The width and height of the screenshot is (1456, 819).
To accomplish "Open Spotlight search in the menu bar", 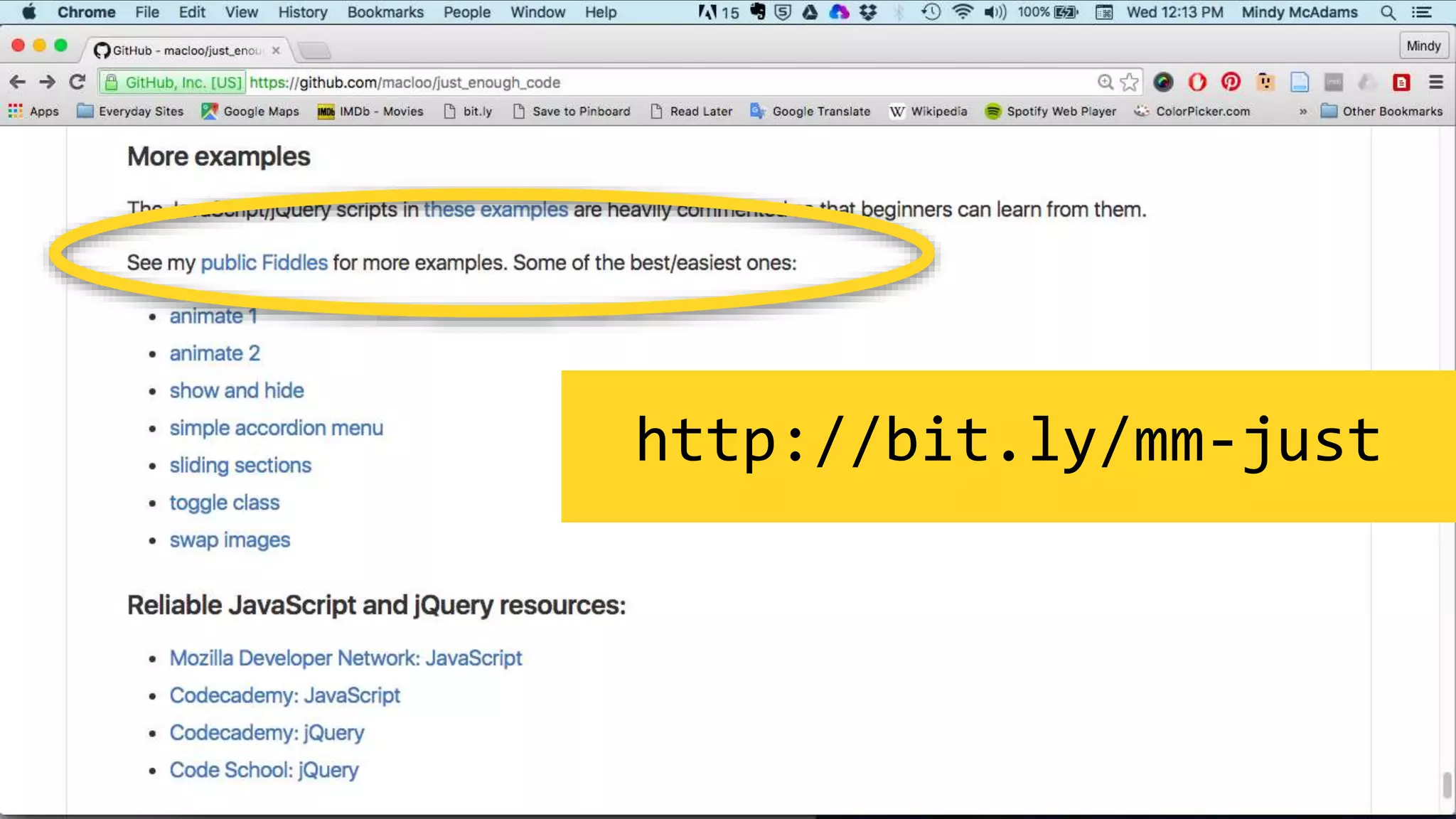I will tap(1387, 12).
